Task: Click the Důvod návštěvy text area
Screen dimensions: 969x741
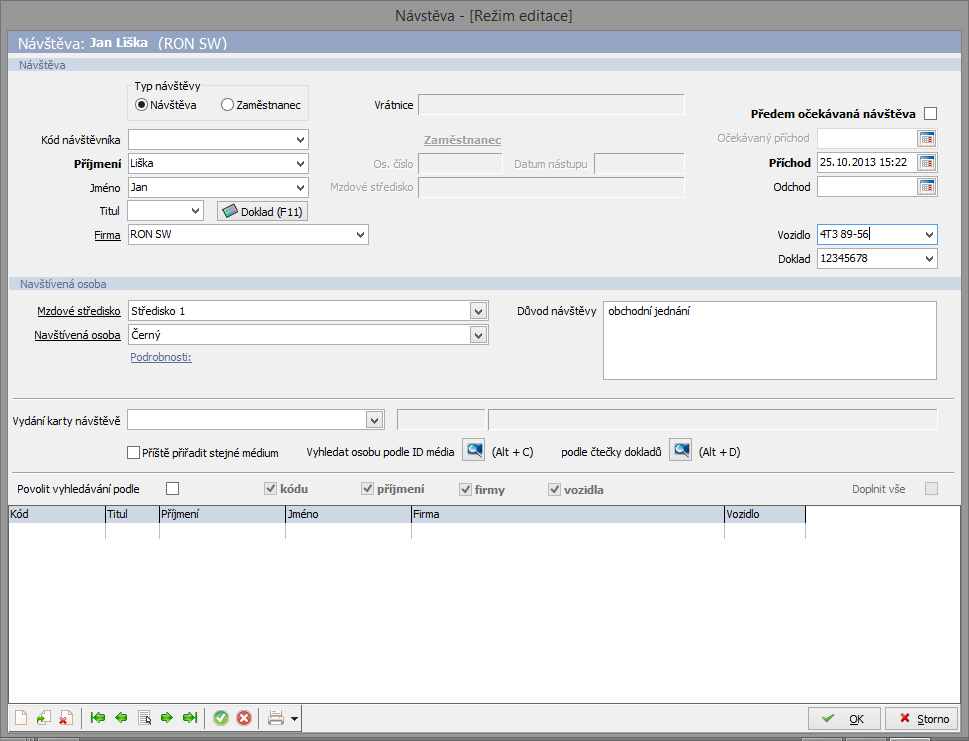Action: click(x=770, y=341)
